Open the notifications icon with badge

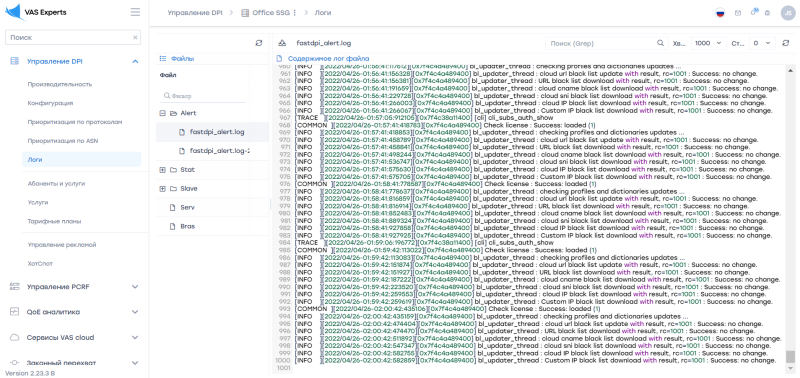coord(754,12)
